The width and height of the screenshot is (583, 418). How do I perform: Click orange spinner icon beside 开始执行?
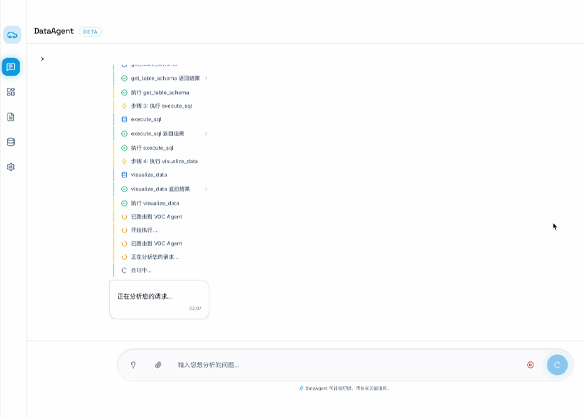click(124, 230)
